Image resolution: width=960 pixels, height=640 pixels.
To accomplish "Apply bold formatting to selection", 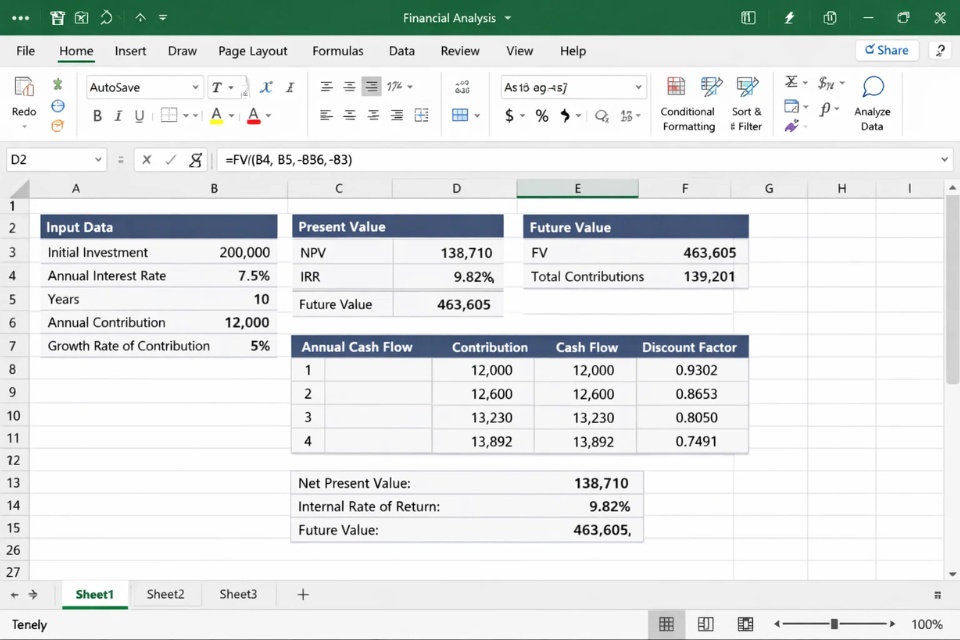I will [x=97, y=116].
